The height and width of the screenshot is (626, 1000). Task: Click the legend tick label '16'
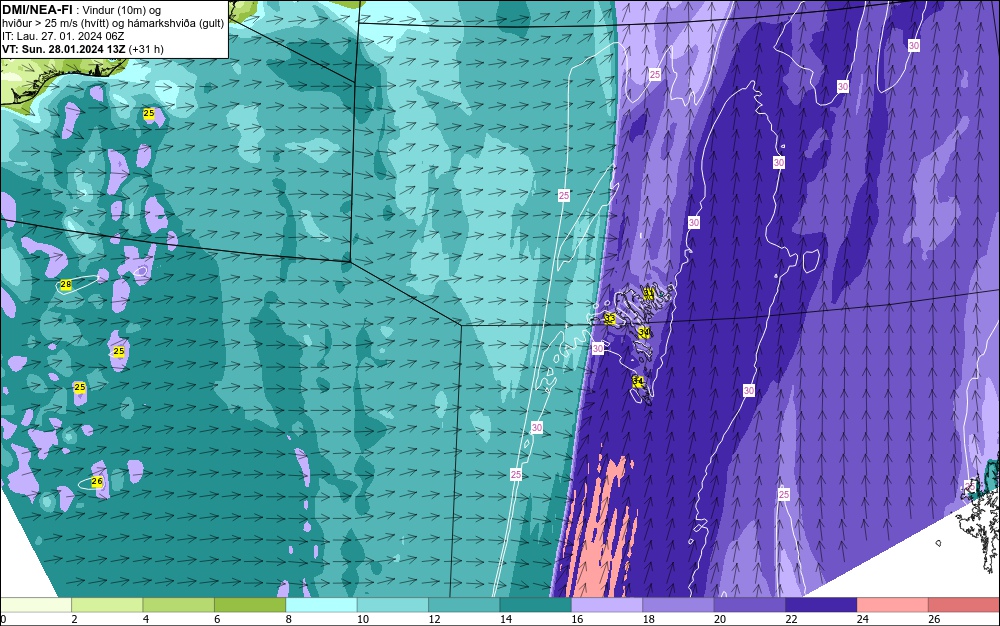(577, 619)
